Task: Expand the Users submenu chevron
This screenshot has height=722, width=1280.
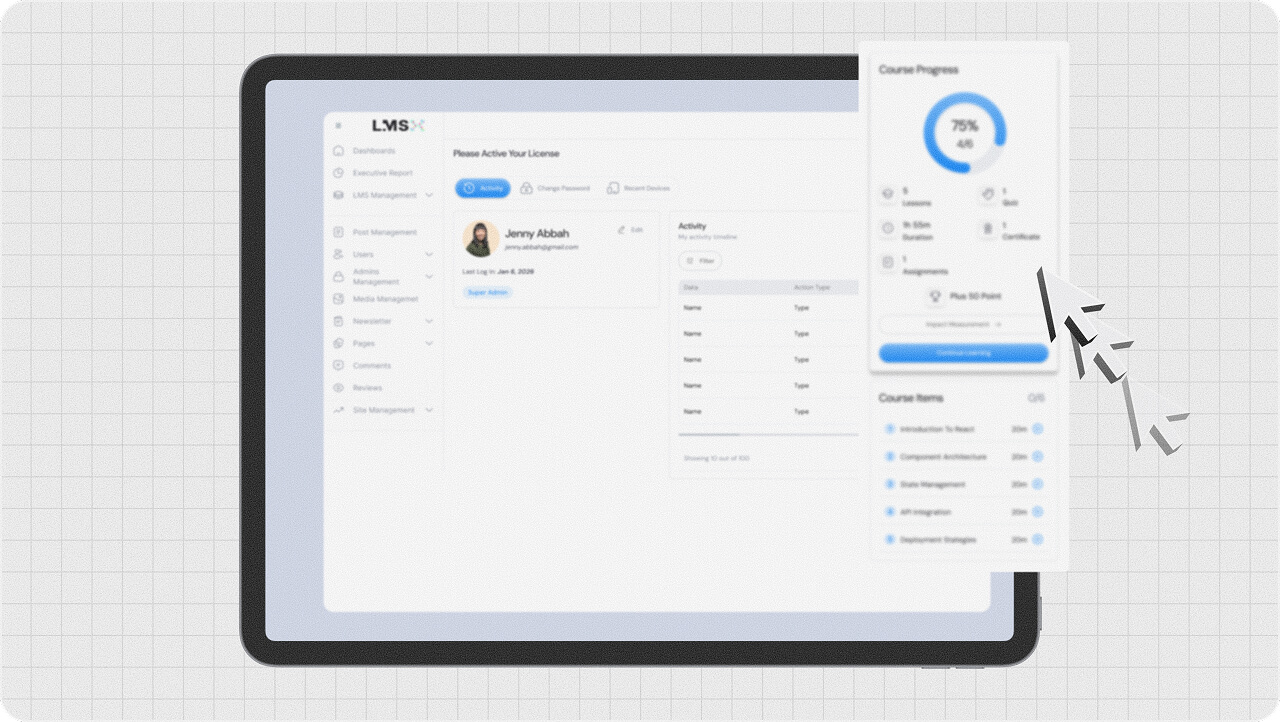Action: 429,255
